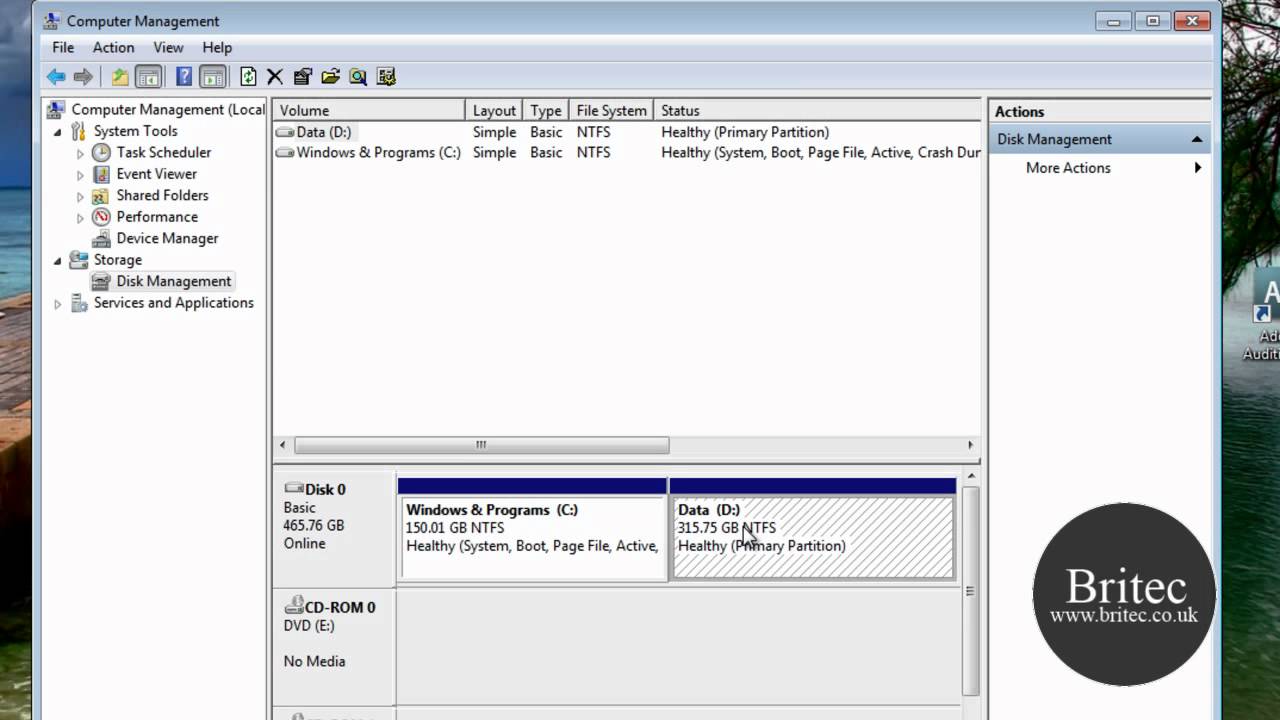Viewport: 1280px width, 720px height.
Task: Click the Disk 0 label panel
Action: click(x=334, y=528)
